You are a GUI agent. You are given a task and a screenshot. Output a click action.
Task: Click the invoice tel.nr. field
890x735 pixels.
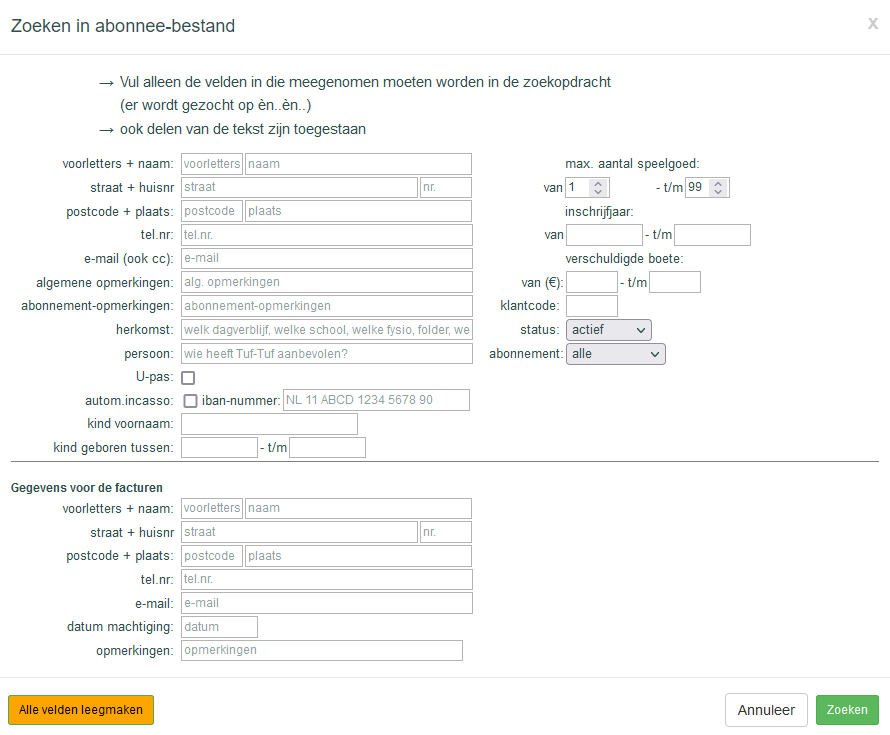[327, 579]
